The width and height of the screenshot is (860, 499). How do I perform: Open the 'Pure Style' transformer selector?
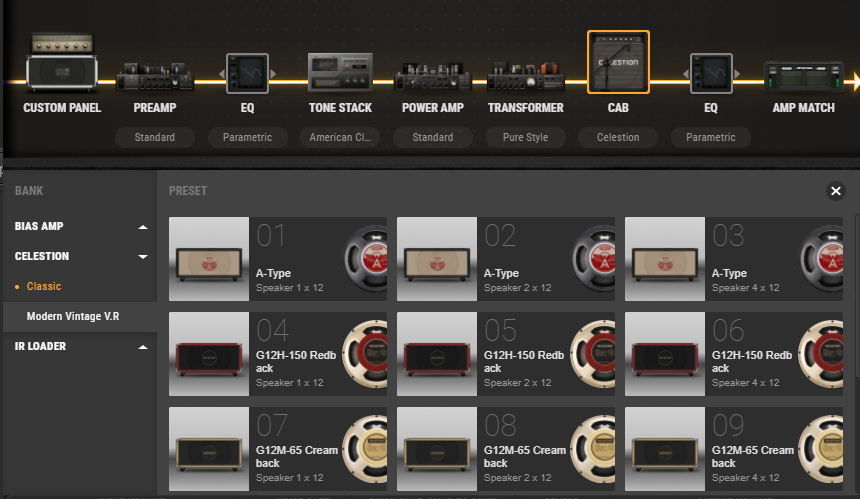(x=525, y=137)
